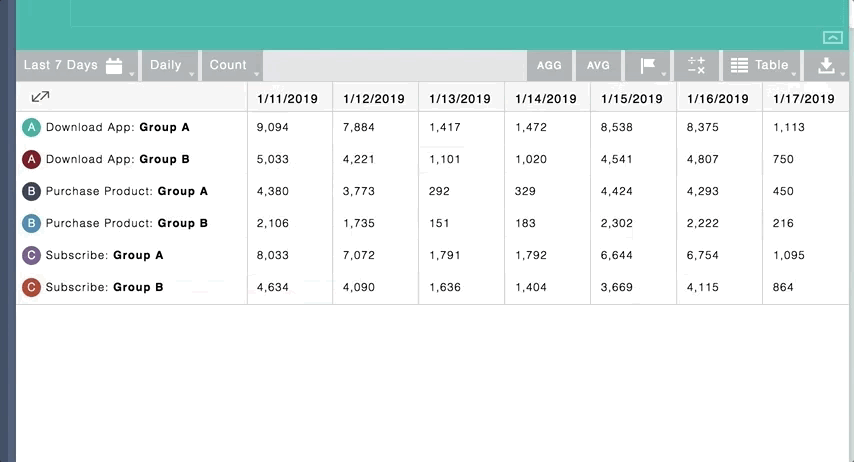Click the 4,221 cell value
The width and height of the screenshot is (854, 462).
click(x=359, y=160)
